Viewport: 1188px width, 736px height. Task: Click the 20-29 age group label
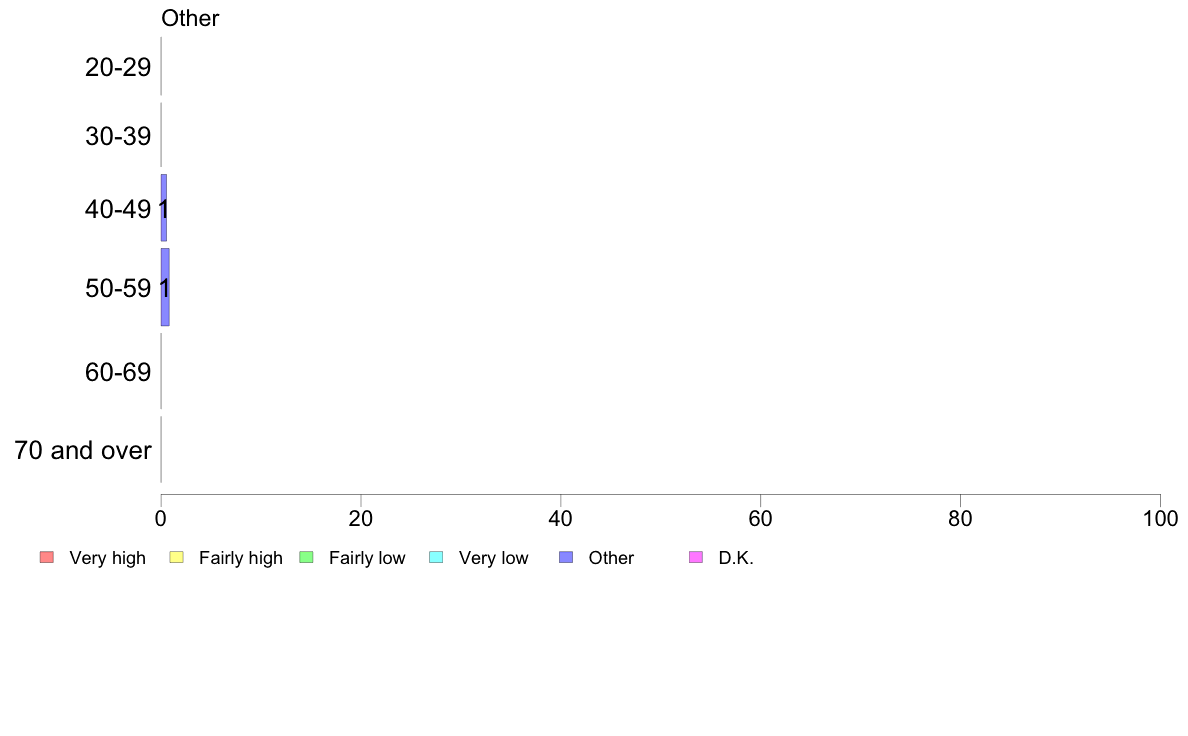point(118,67)
